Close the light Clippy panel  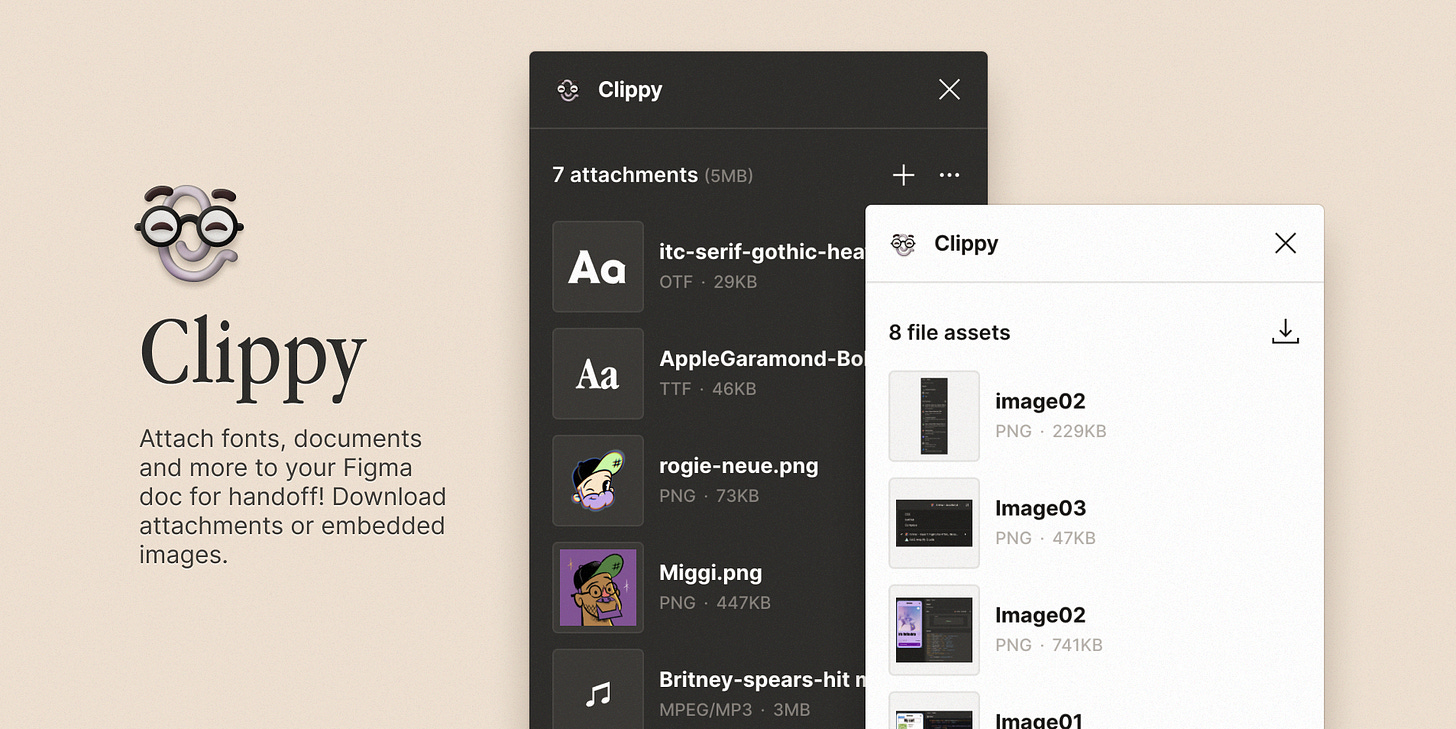(x=1286, y=243)
